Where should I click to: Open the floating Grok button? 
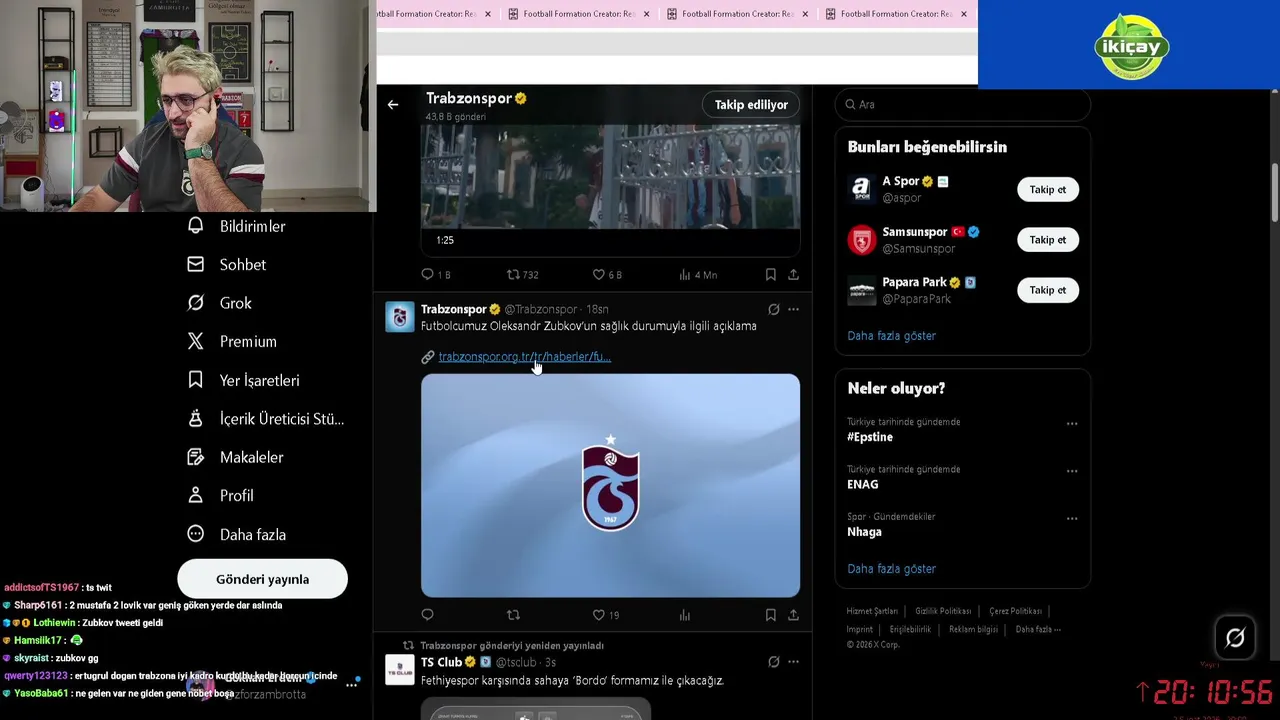tap(1235, 637)
